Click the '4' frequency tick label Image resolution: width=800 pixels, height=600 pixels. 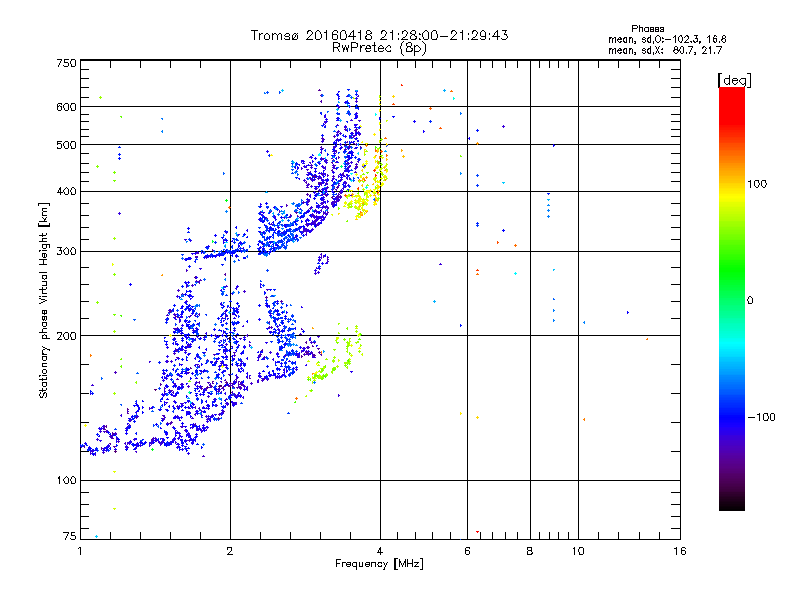tap(380, 551)
